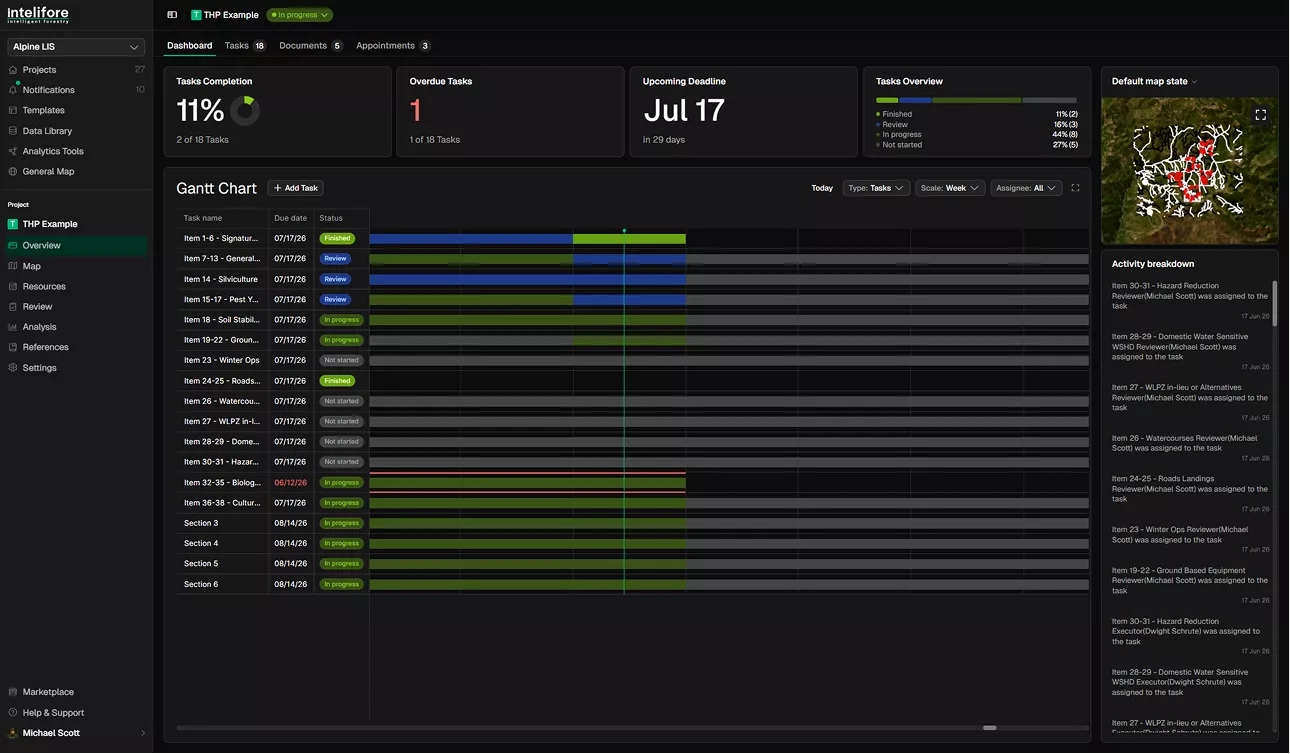Click the Item 26 - Watercourses Reviewer activity entry

1190,448
